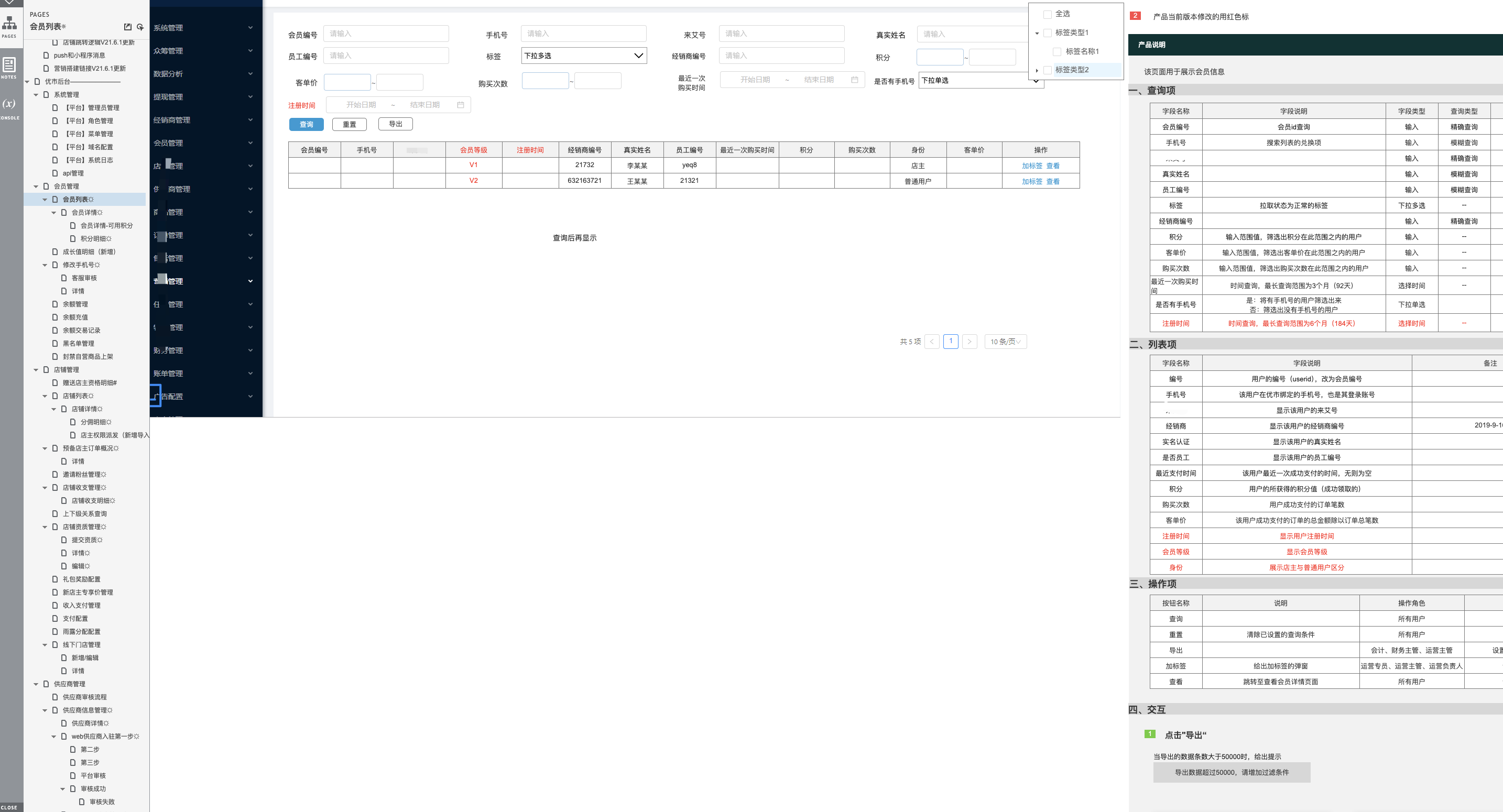Select 余额交易记录 page in tree

pyautogui.click(x=81, y=331)
